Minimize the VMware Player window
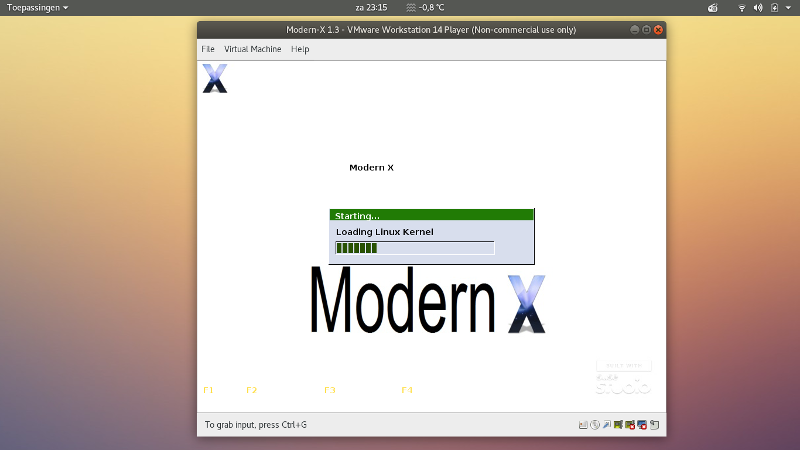Image resolution: width=800 pixels, height=450 pixels. (635, 30)
